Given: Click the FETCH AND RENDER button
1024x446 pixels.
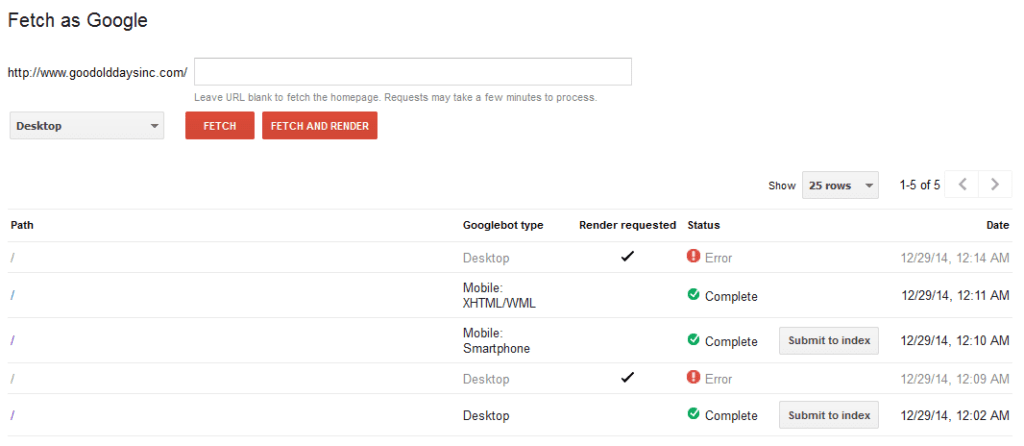Looking at the screenshot, I should 319,126.
